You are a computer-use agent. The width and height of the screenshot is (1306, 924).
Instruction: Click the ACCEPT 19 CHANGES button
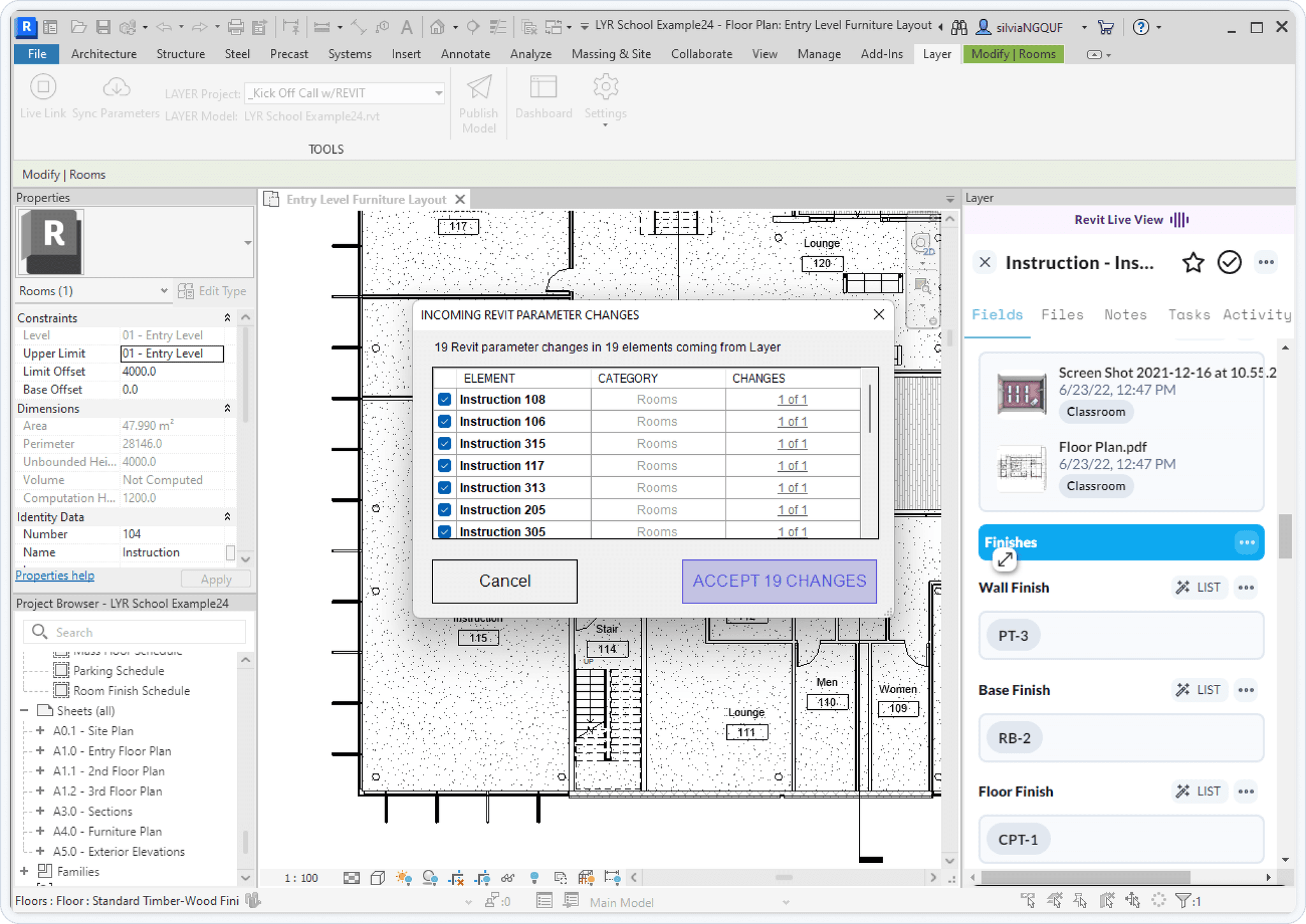779,581
